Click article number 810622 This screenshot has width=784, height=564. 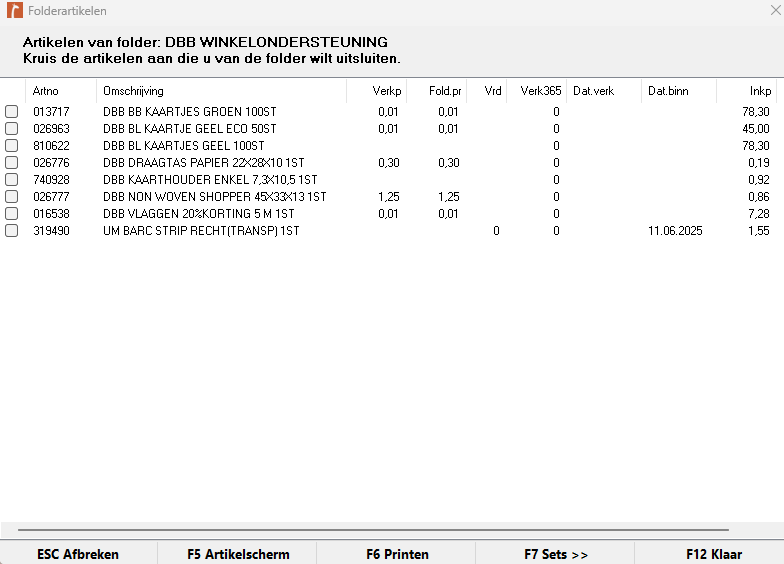pos(51,146)
